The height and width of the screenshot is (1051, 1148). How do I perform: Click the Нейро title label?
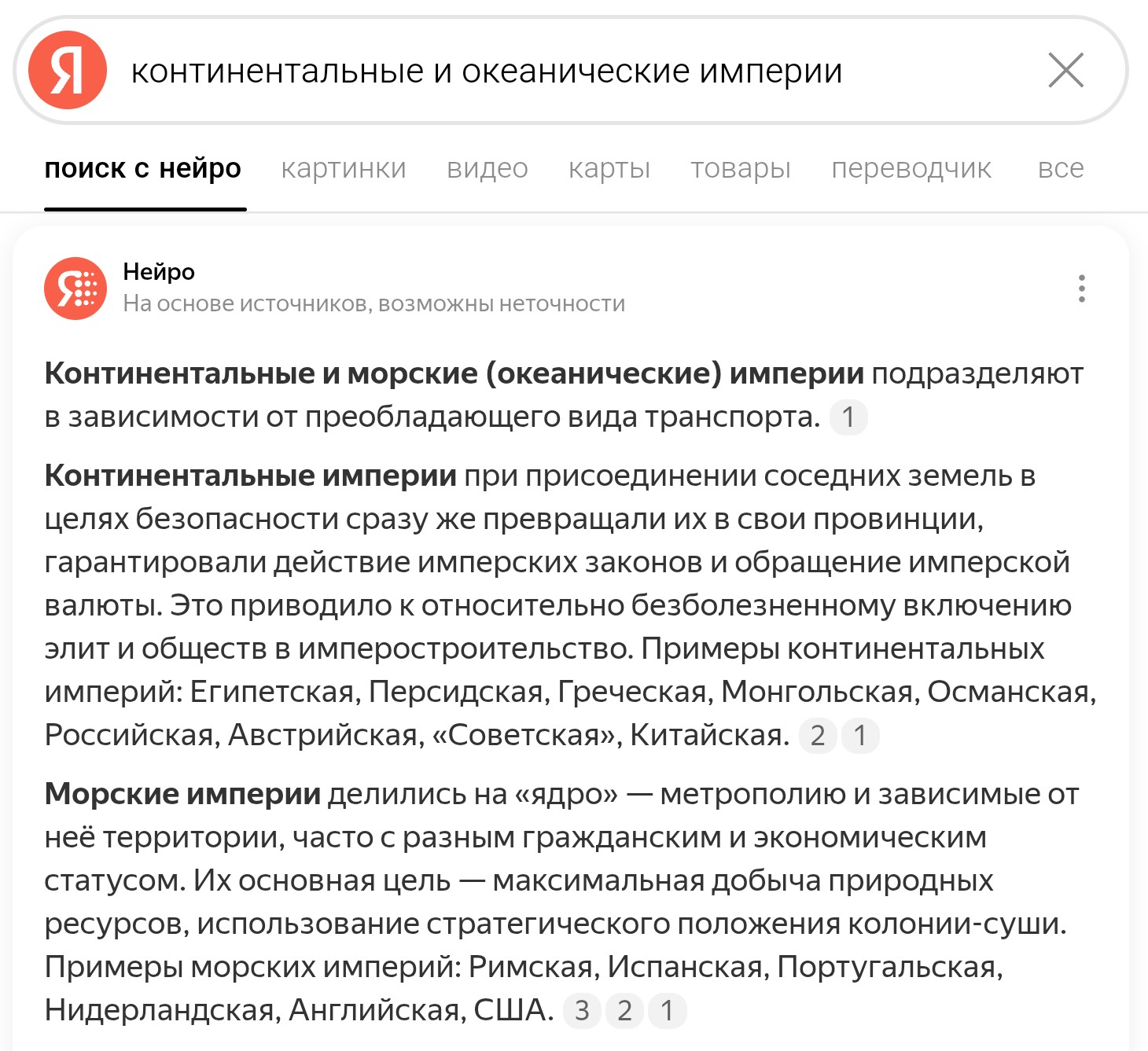[159, 271]
